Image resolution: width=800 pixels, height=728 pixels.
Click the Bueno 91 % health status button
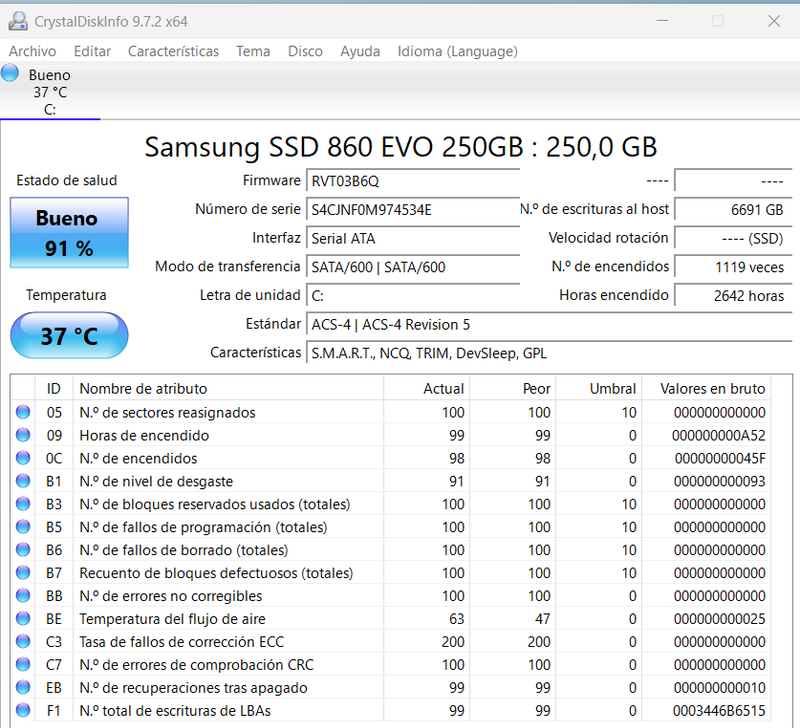69,232
